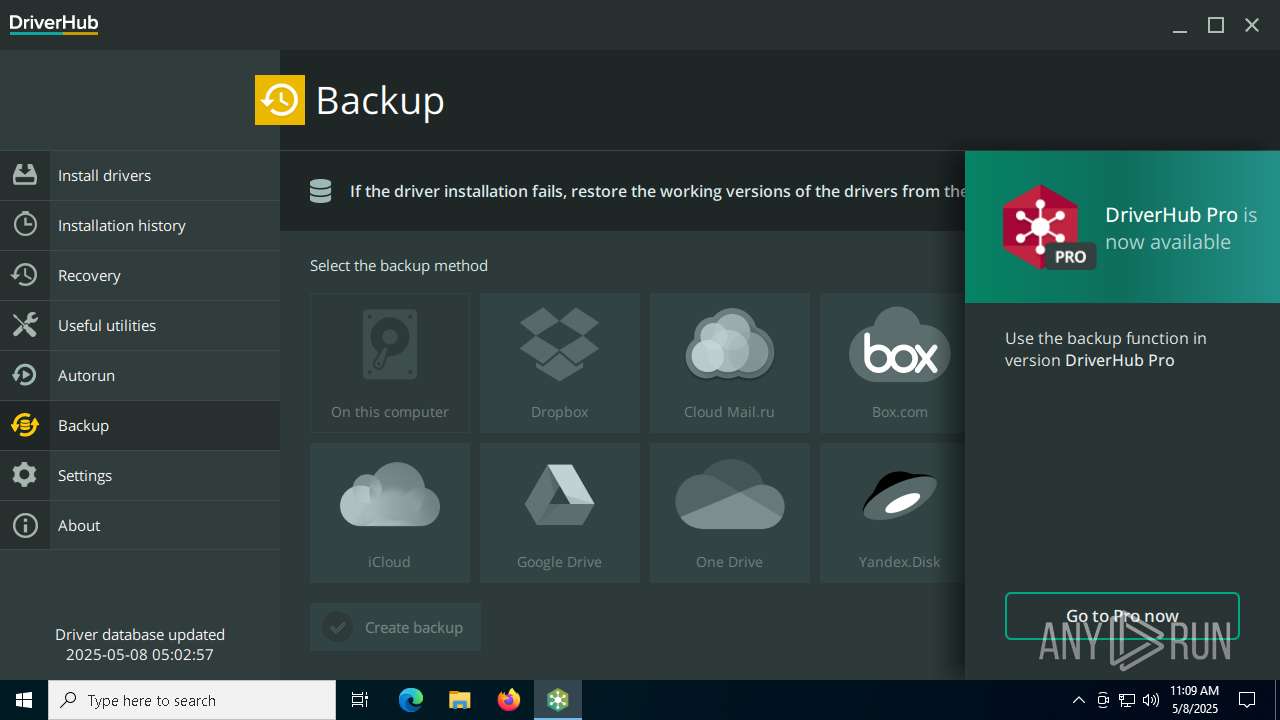Open Installation history section
Viewport: 1280px width, 720px height.
(x=140, y=225)
